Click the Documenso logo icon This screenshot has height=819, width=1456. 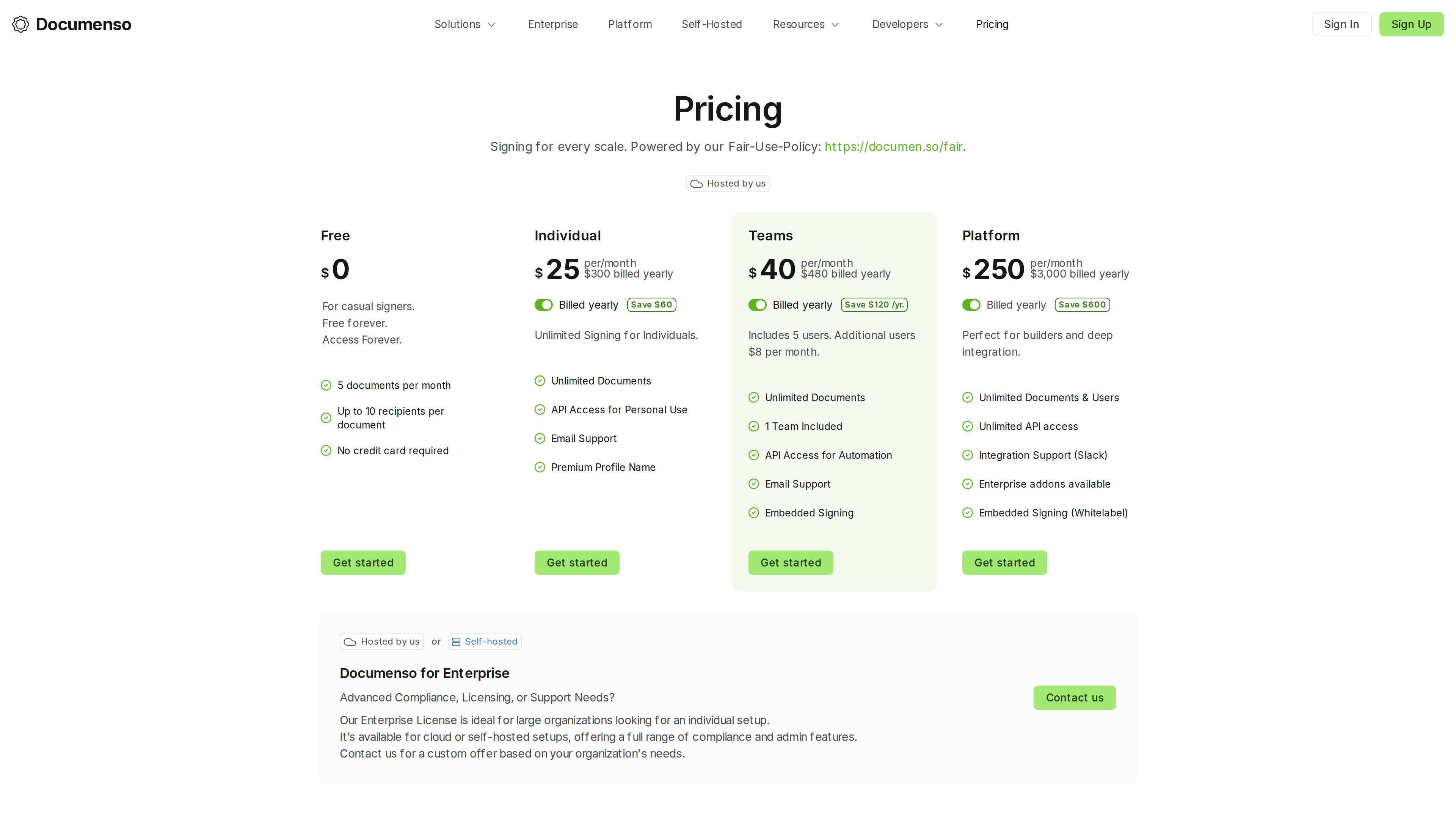(x=20, y=24)
